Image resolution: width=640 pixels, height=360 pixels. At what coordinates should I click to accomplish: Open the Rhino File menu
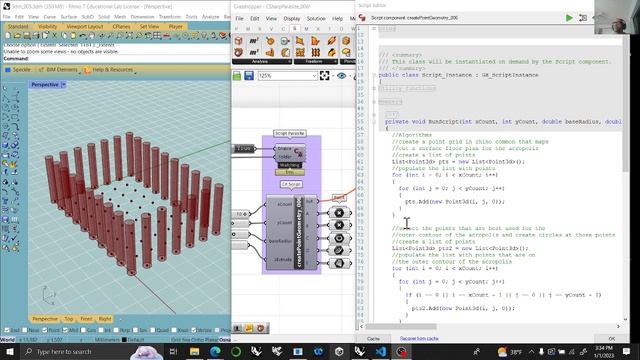click(7, 17)
